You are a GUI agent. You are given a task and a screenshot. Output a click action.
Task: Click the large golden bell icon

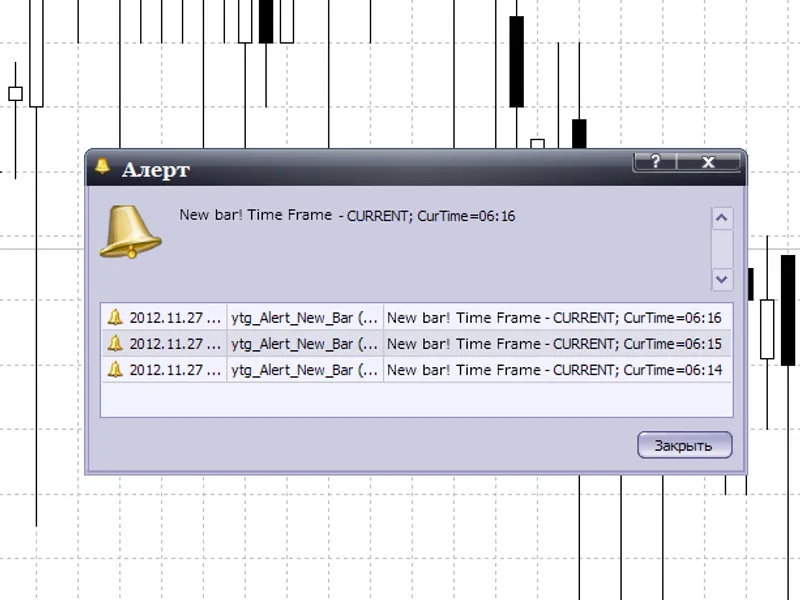pos(131,231)
